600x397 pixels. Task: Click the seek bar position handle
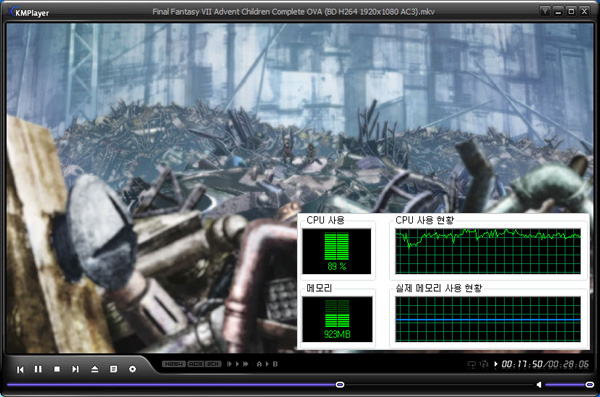pyautogui.click(x=340, y=384)
